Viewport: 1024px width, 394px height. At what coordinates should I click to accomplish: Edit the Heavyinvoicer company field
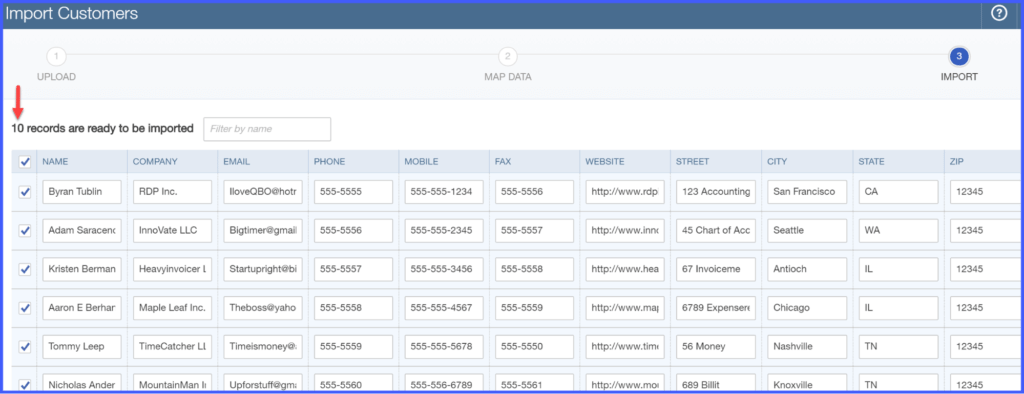[x=172, y=269]
